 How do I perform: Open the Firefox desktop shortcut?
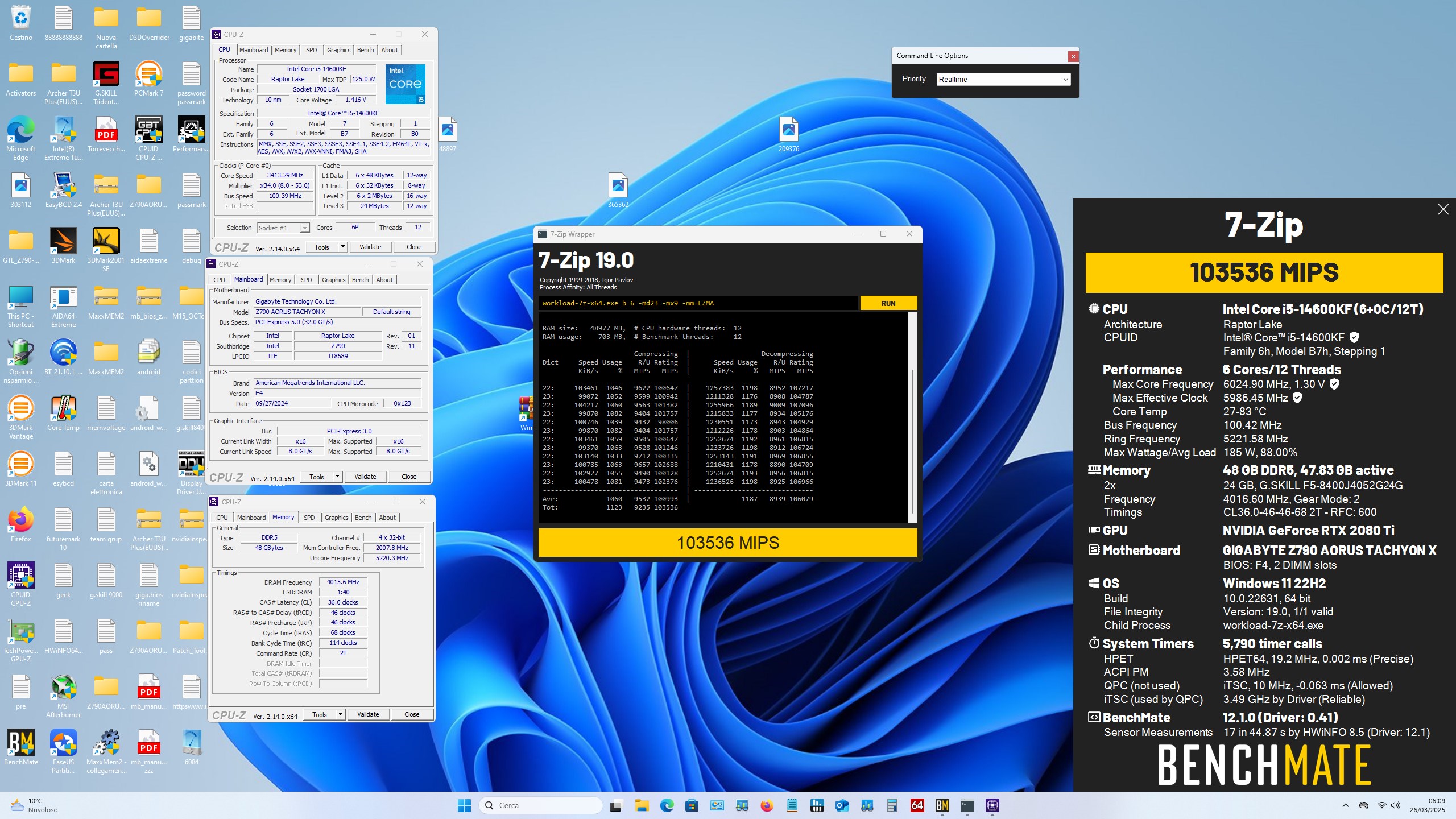21,526
